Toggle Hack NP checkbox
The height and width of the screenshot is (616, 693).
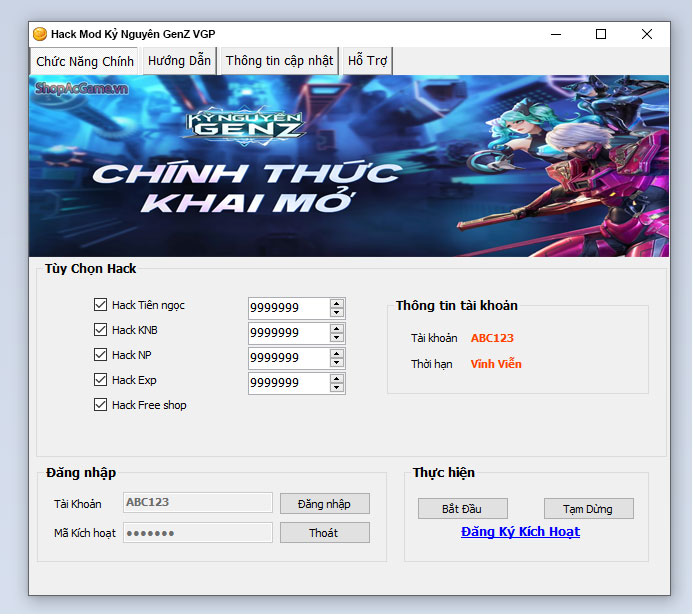pos(100,355)
